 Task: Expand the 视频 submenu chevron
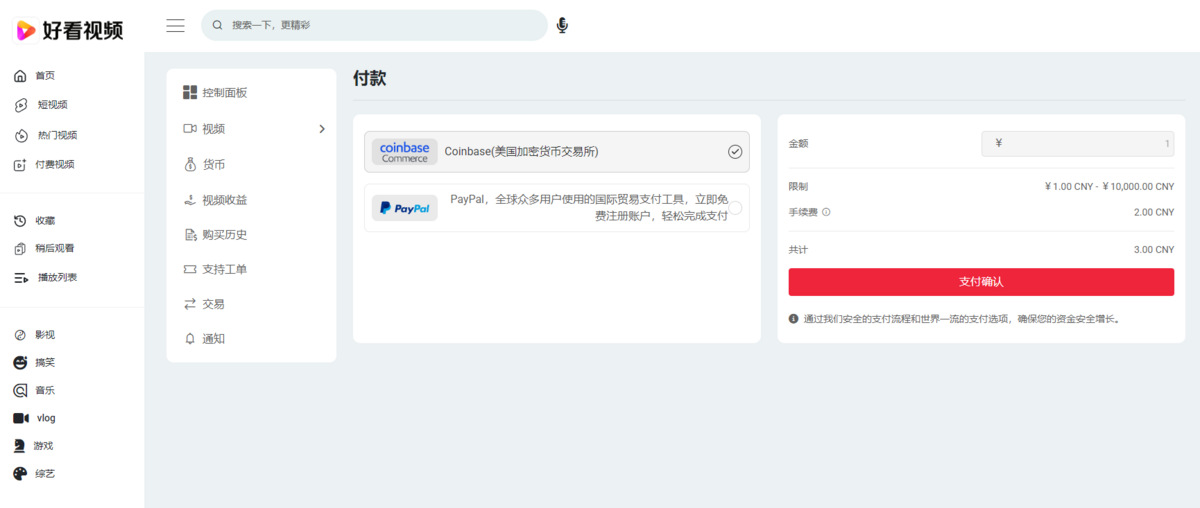[x=322, y=129]
